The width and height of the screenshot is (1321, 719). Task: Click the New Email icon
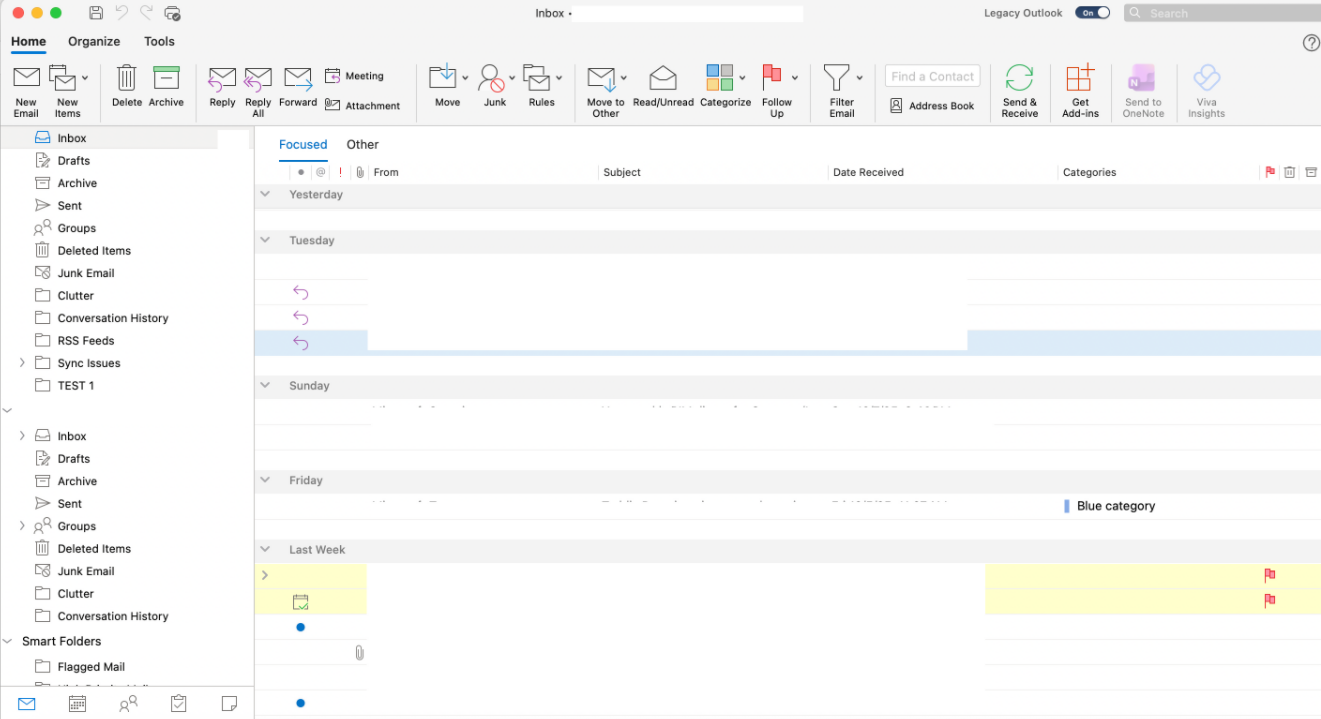click(26, 78)
